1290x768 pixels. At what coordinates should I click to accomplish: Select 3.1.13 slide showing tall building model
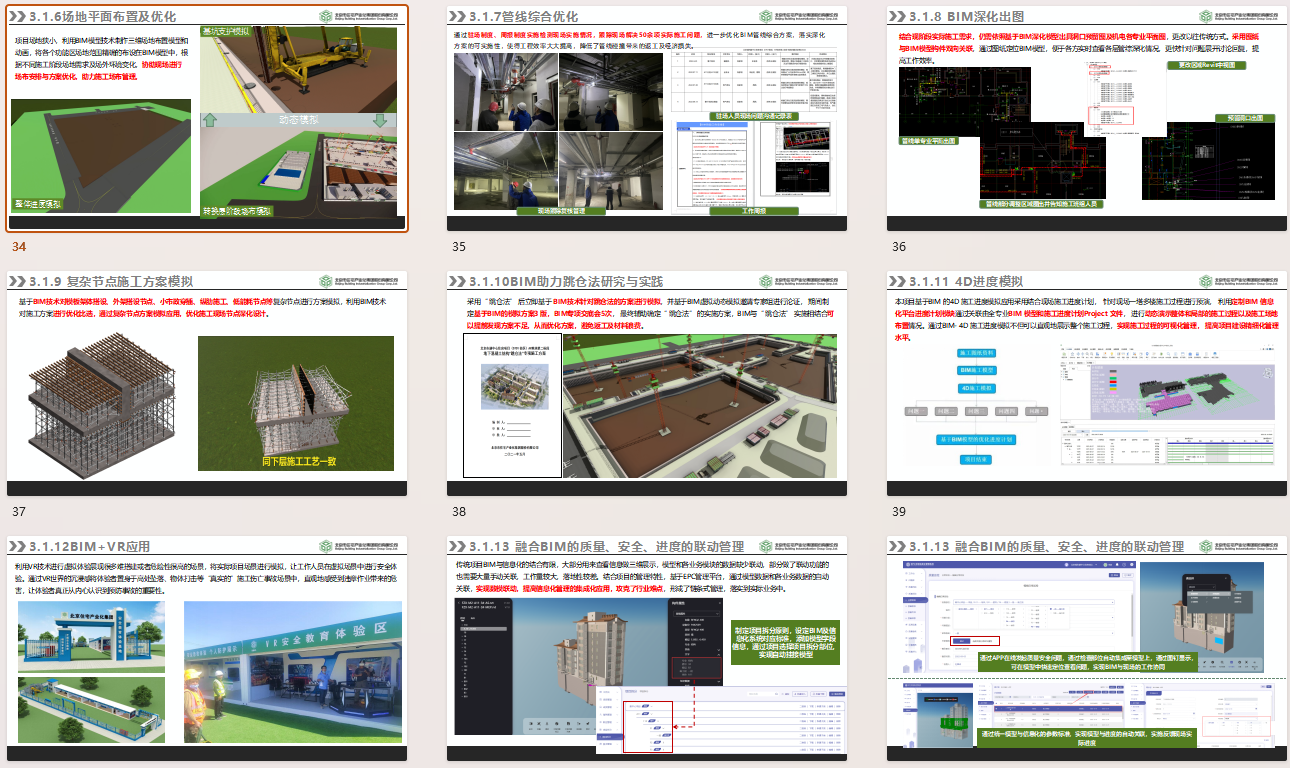[647, 649]
